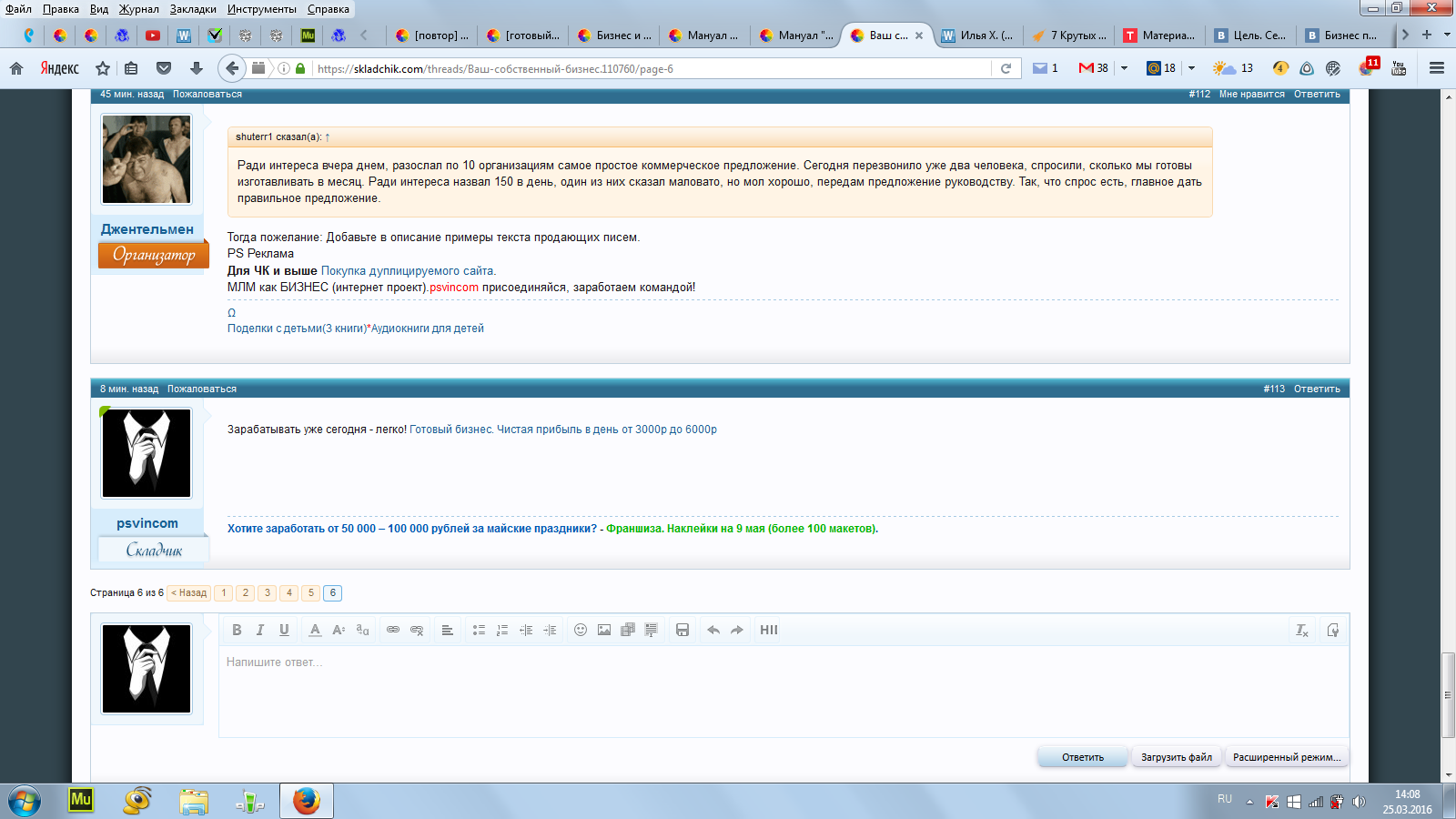
Task: Click the save draft floppy icon
Action: [682, 630]
